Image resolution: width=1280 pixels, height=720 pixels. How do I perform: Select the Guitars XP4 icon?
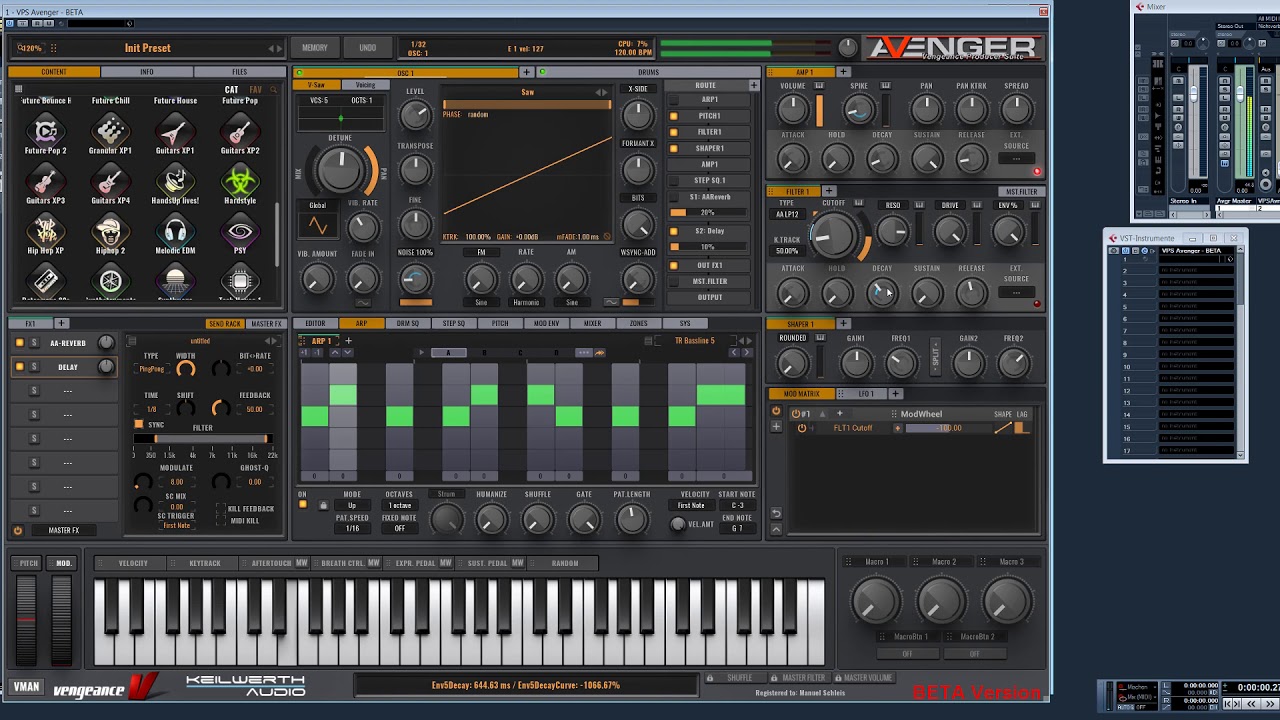pyautogui.click(x=110, y=181)
